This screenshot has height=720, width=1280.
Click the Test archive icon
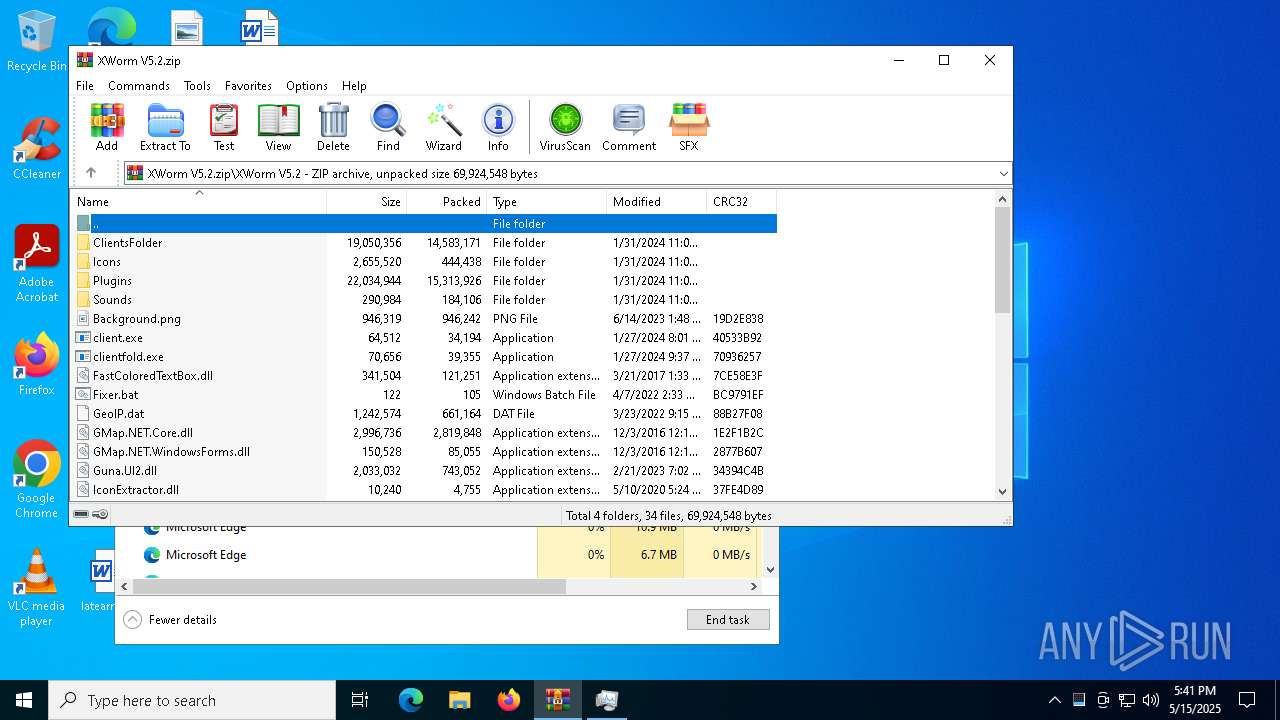(x=224, y=127)
